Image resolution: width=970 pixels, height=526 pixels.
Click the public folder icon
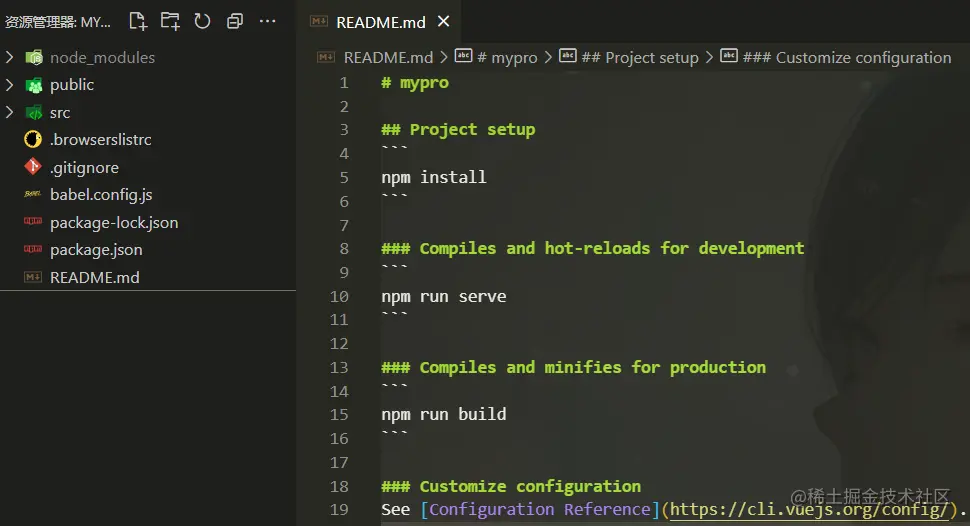click(33, 85)
